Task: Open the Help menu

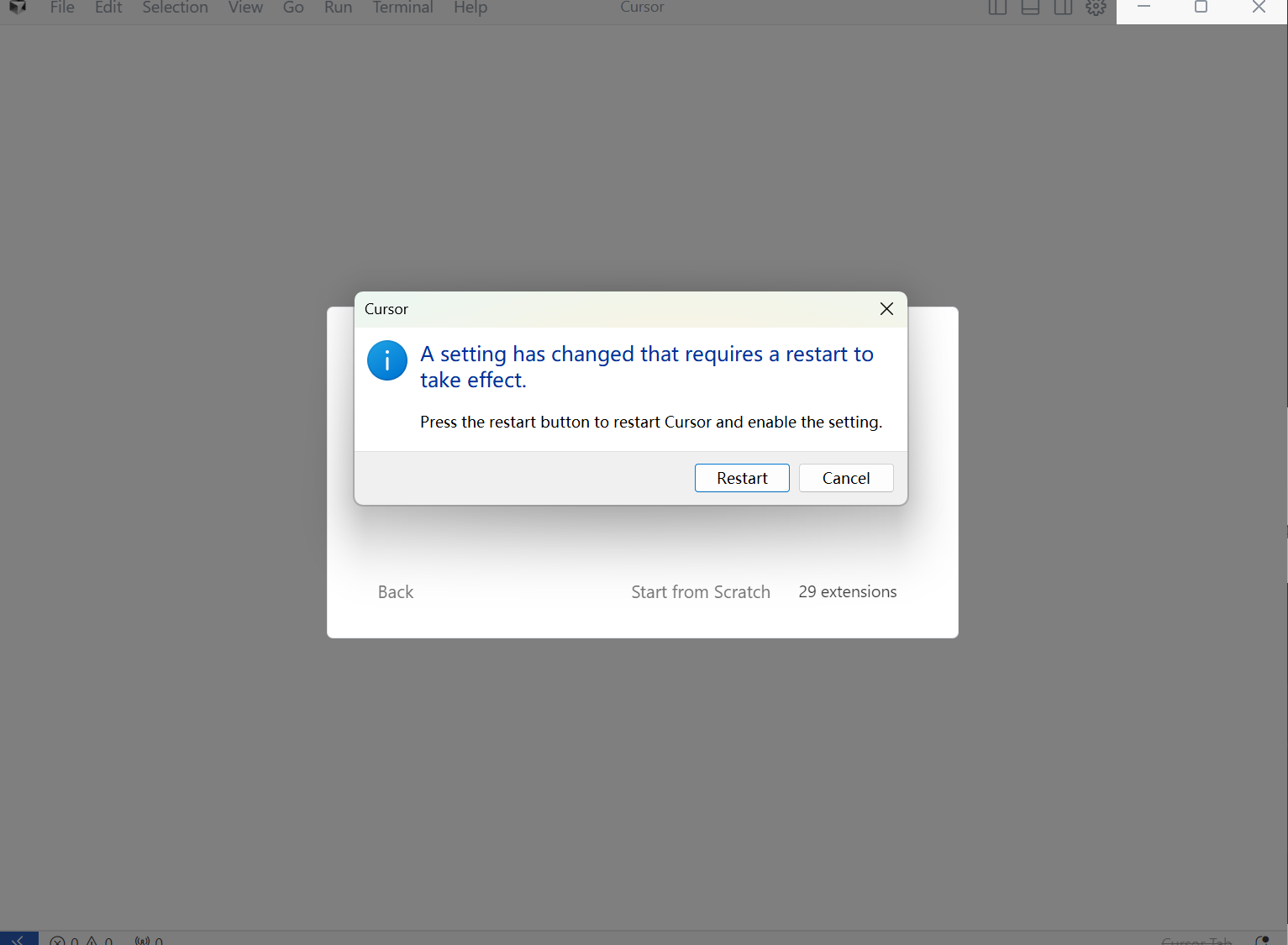Action: pos(471,8)
